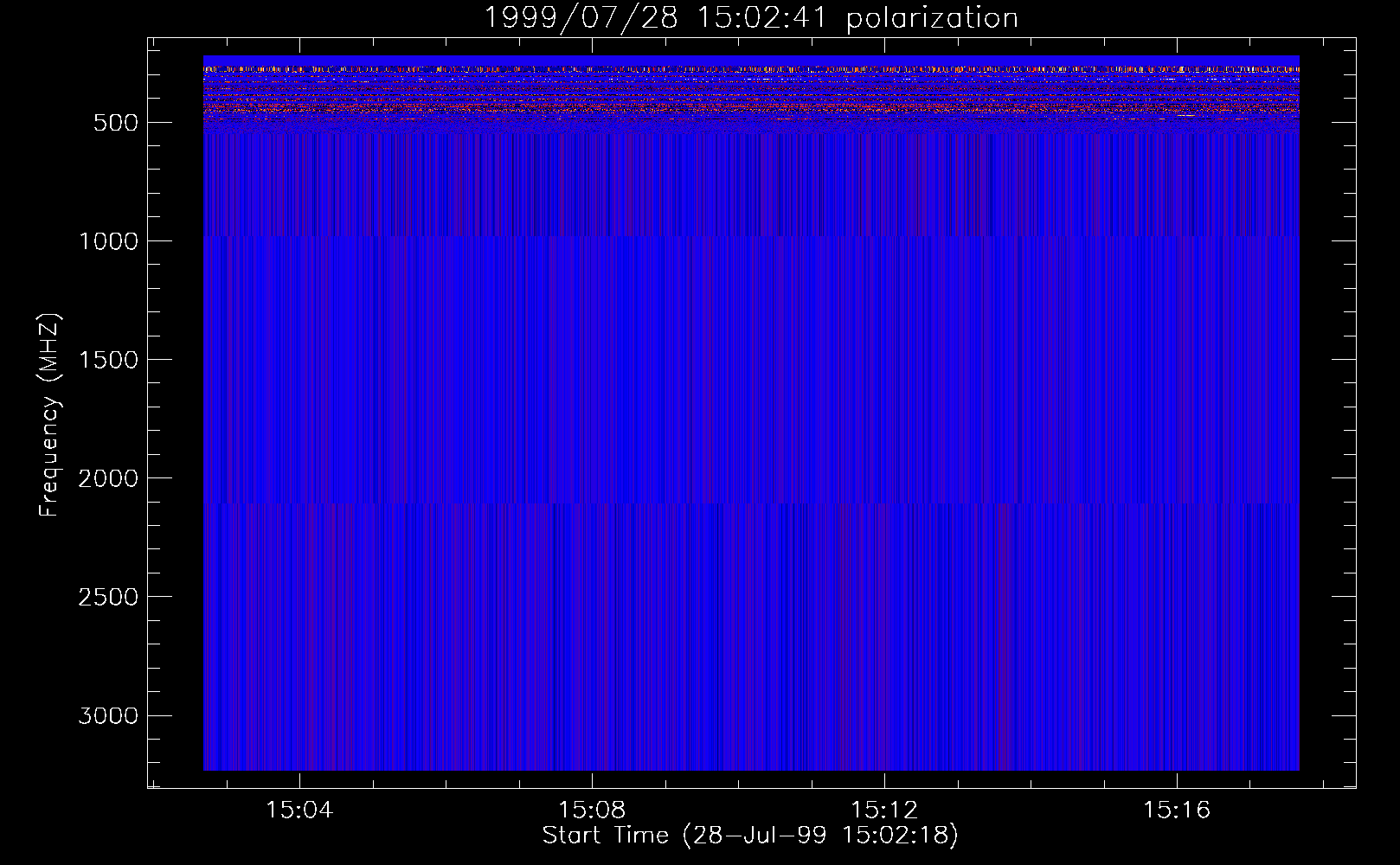Click the 1500 frequency tick label
Screen dimensions: 1400x865
(x=108, y=360)
